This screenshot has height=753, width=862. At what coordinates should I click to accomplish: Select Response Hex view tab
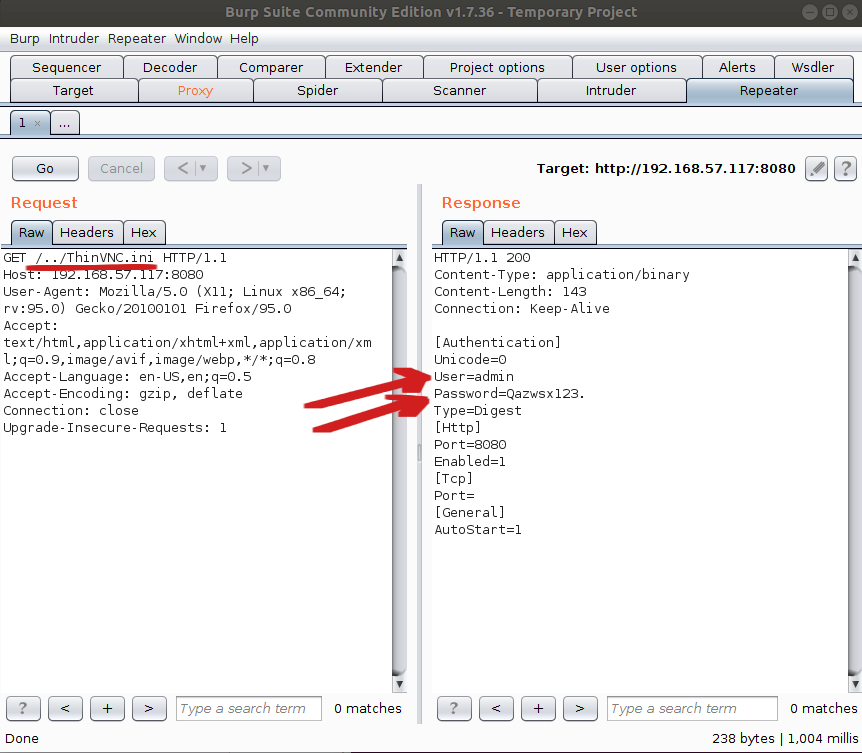[x=574, y=232]
